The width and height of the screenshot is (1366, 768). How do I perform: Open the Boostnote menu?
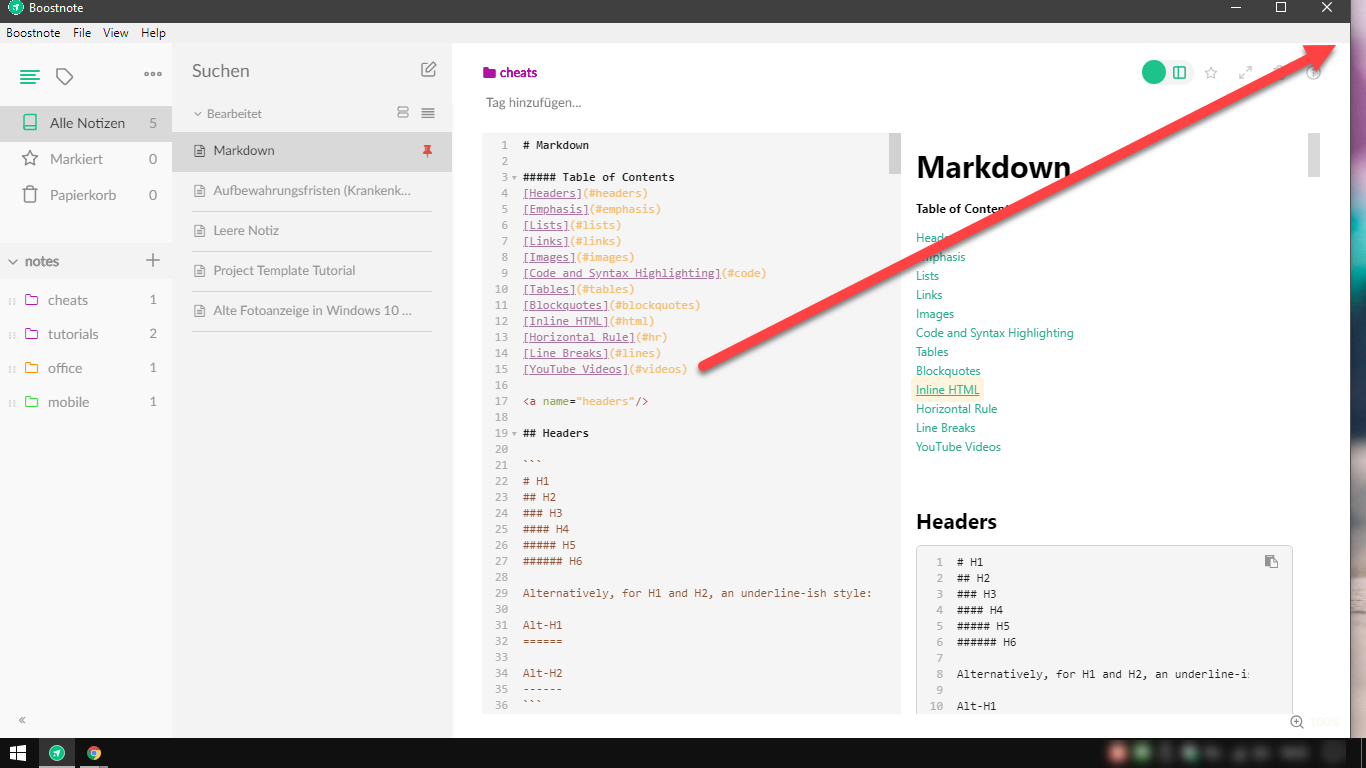pyautogui.click(x=33, y=32)
